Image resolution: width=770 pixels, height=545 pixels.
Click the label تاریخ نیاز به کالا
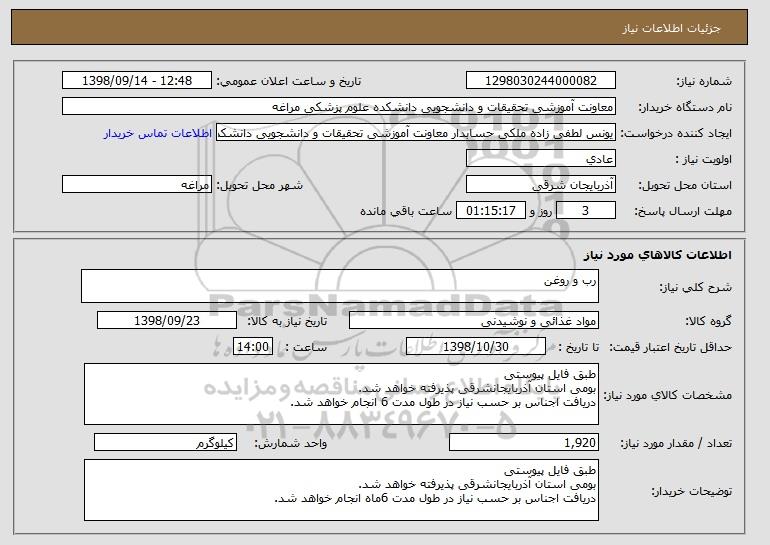(287, 322)
